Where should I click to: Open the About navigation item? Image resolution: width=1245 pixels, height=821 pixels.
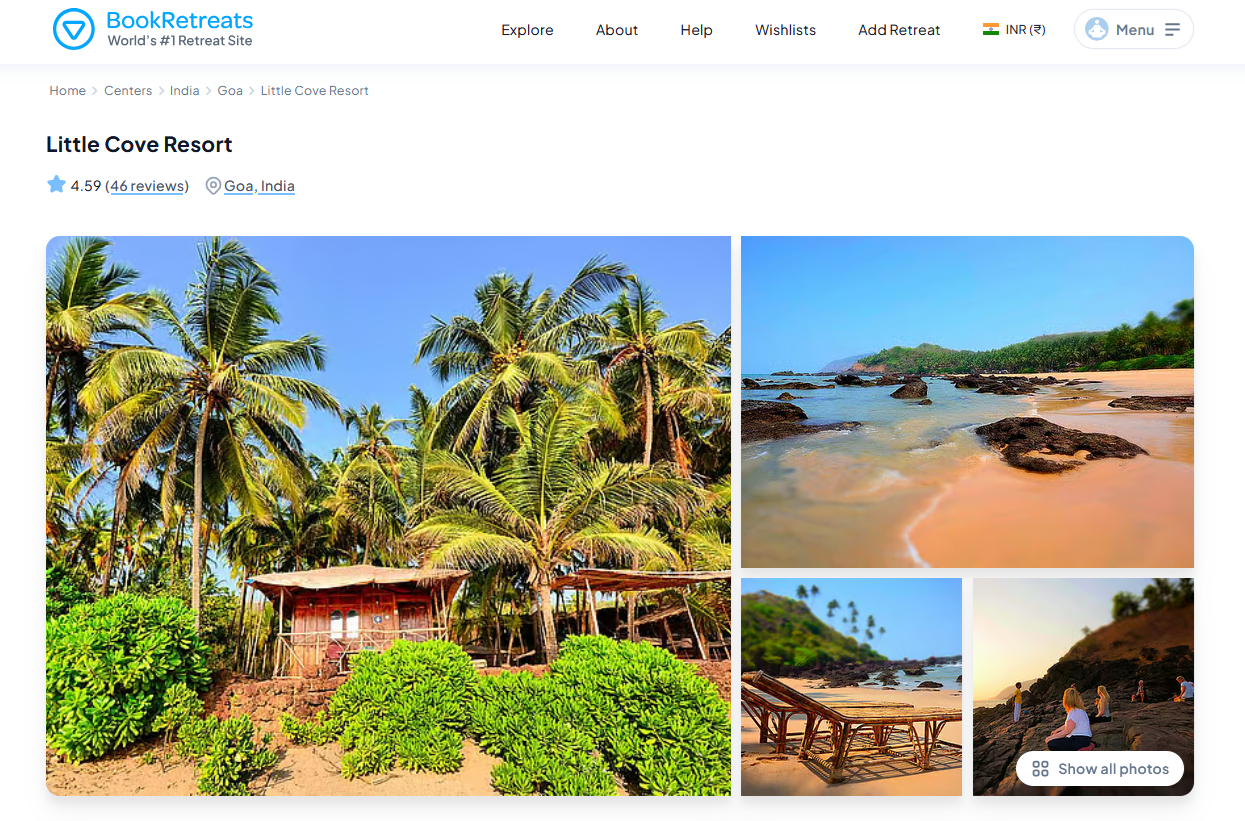tap(617, 30)
